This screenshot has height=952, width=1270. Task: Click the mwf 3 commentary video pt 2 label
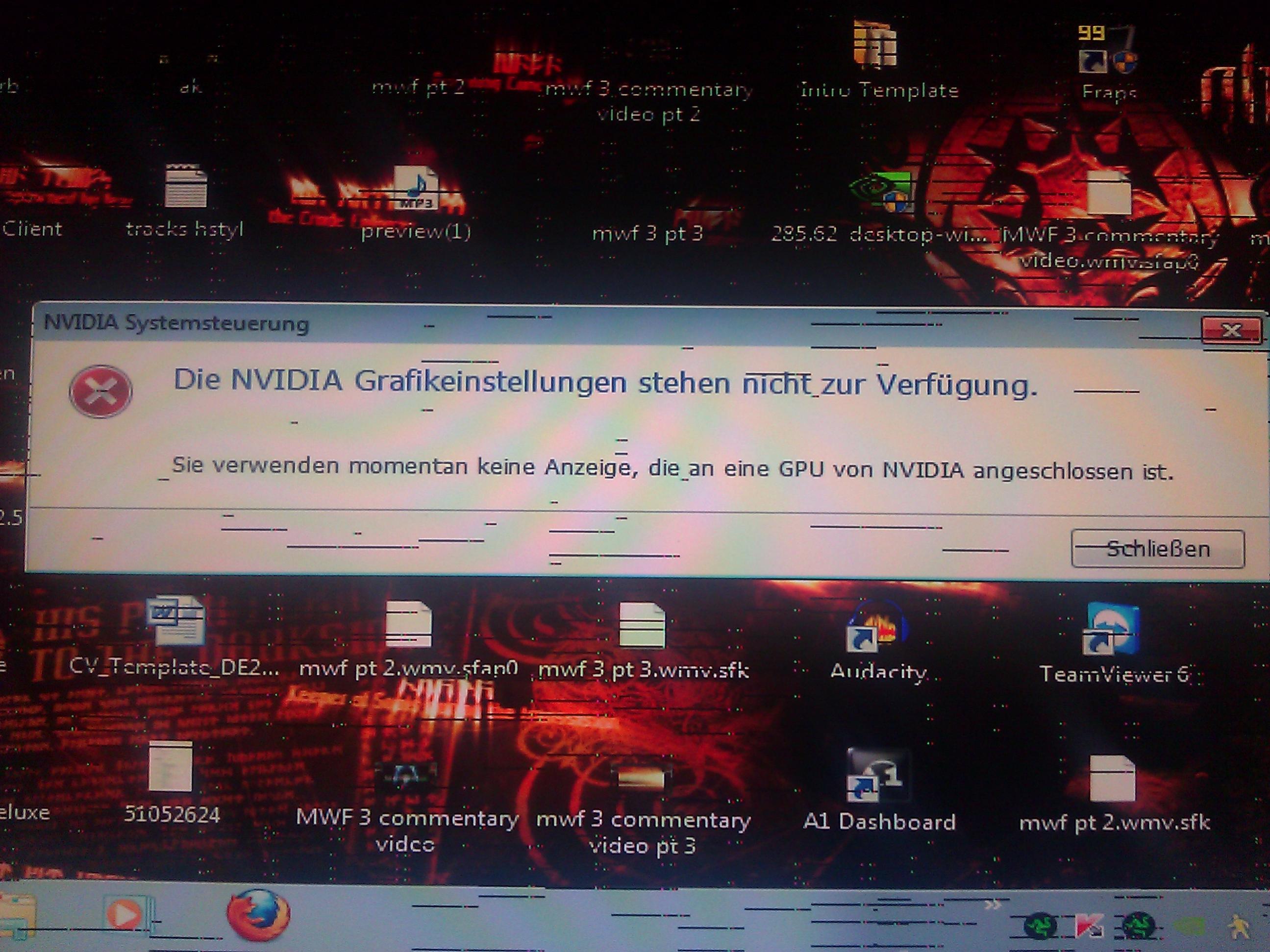tap(648, 102)
